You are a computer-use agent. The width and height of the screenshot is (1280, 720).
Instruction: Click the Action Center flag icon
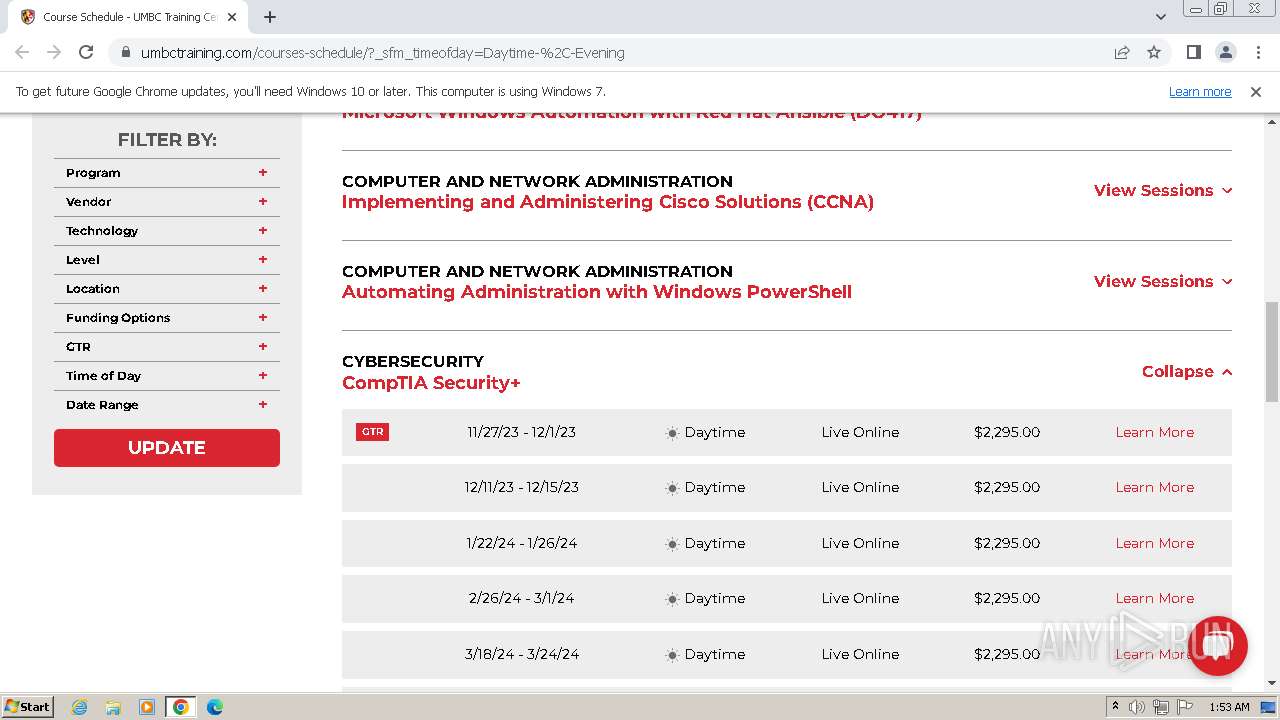click(x=1185, y=707)
